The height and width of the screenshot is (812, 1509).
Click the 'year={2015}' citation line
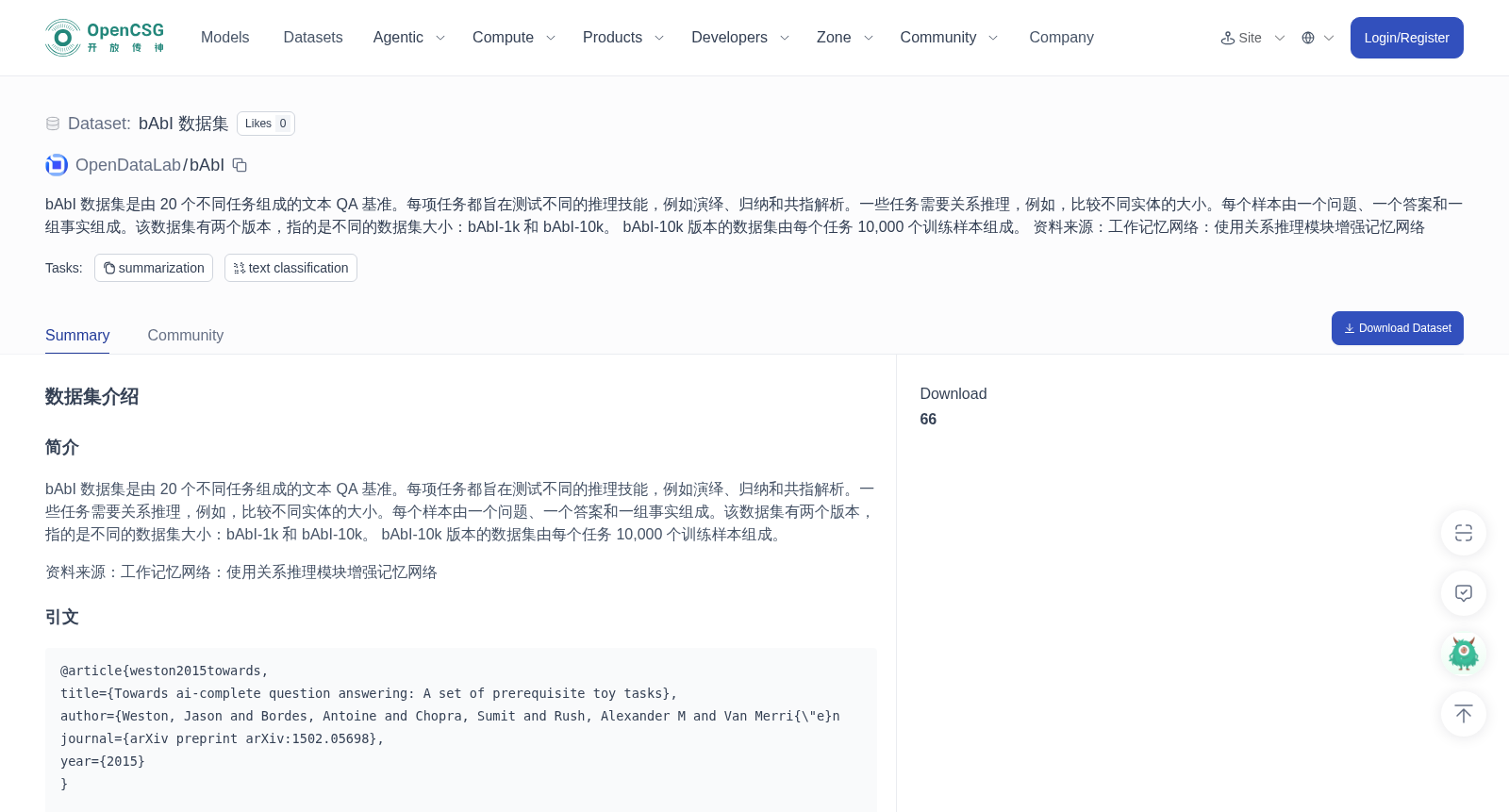pyautogui.click(x=103, y=761)
